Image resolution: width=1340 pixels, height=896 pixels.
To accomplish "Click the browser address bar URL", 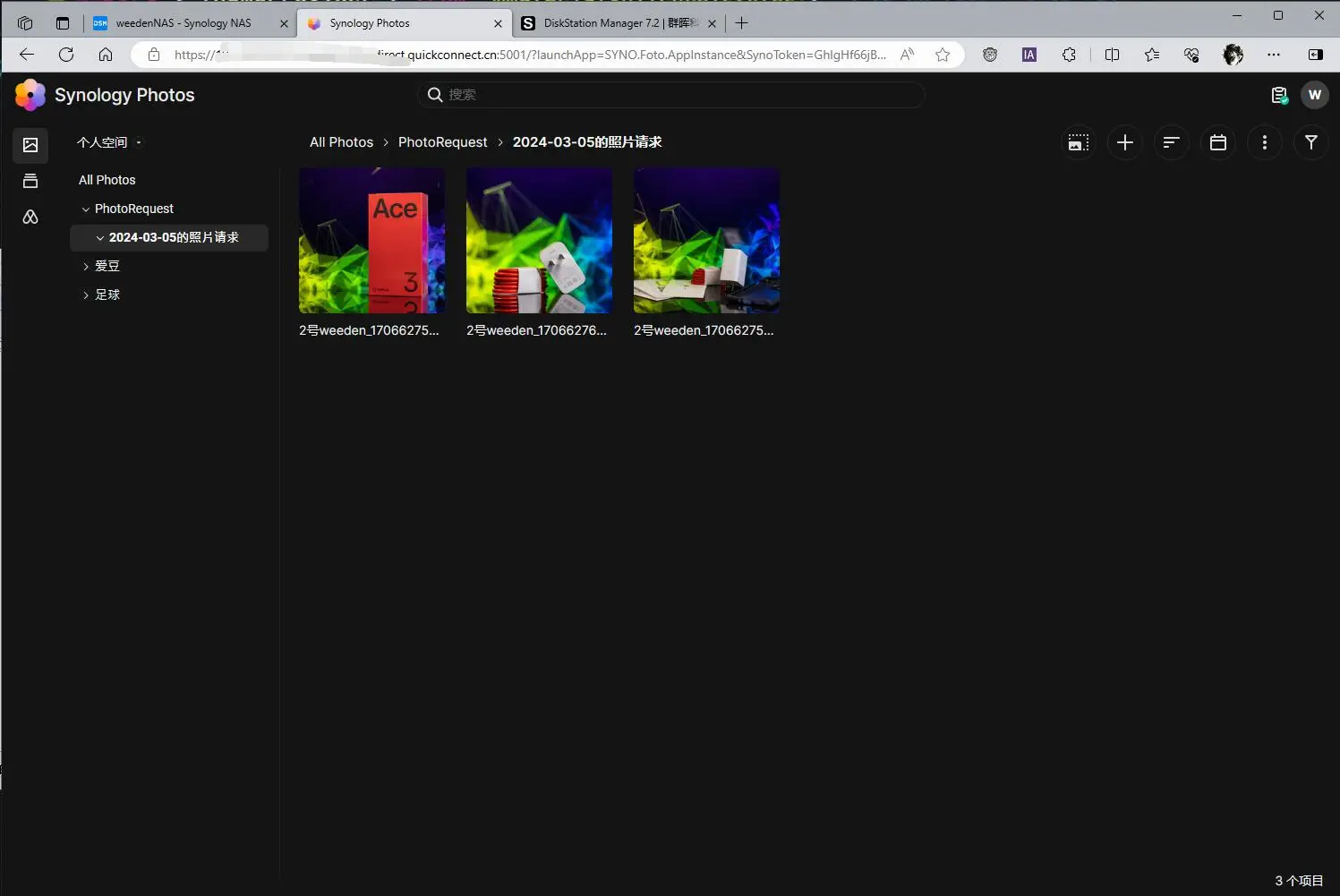I will point(530,55).
